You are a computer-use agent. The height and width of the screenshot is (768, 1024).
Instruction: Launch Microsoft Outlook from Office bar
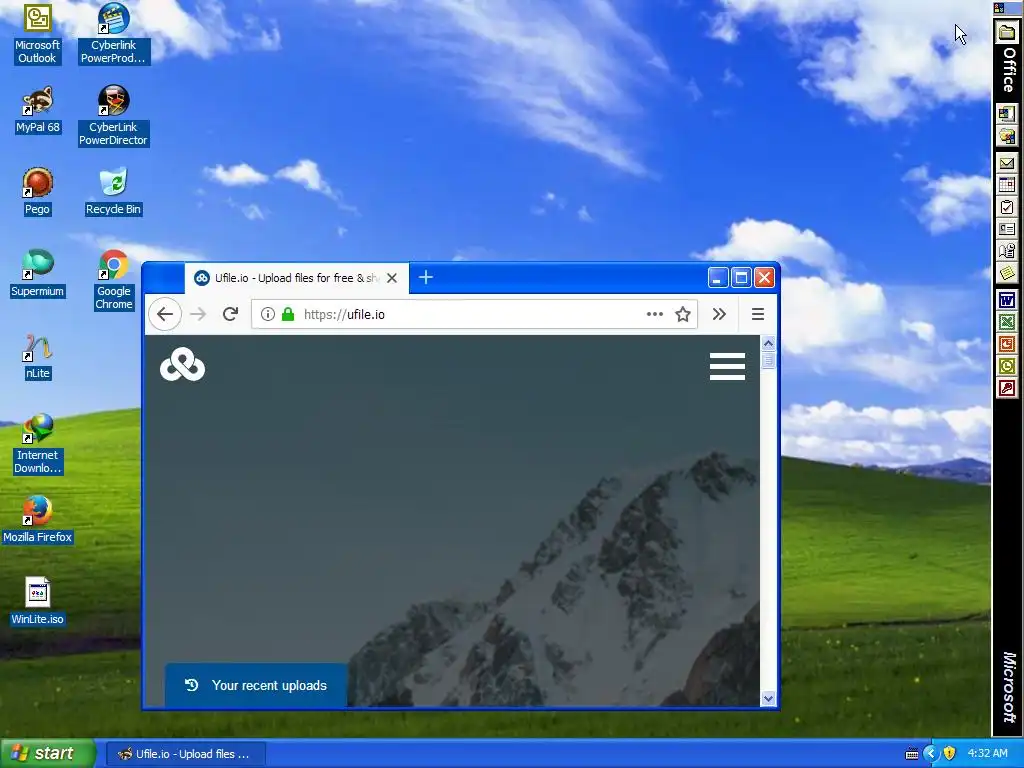coord(1007,366)
